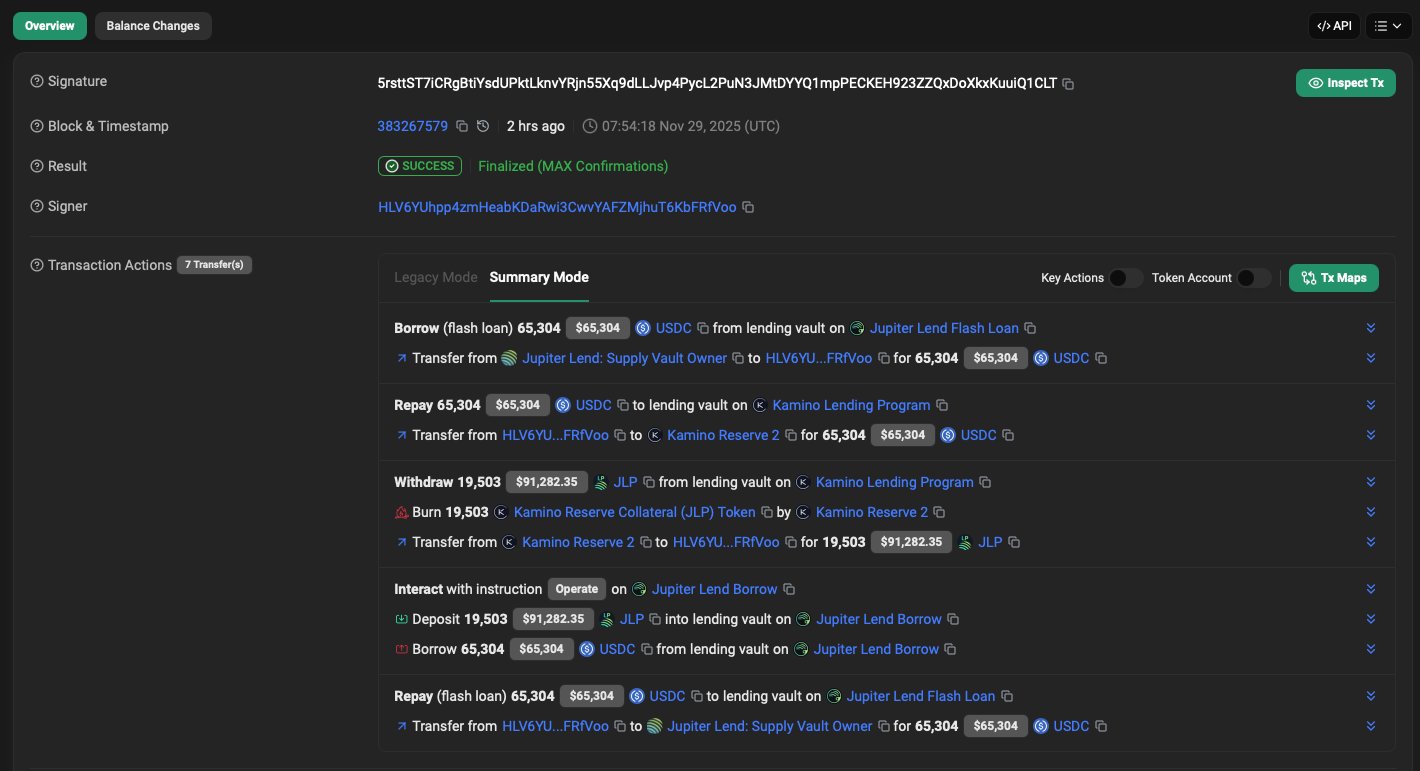Select Legacy Mode view

[435, 277]
